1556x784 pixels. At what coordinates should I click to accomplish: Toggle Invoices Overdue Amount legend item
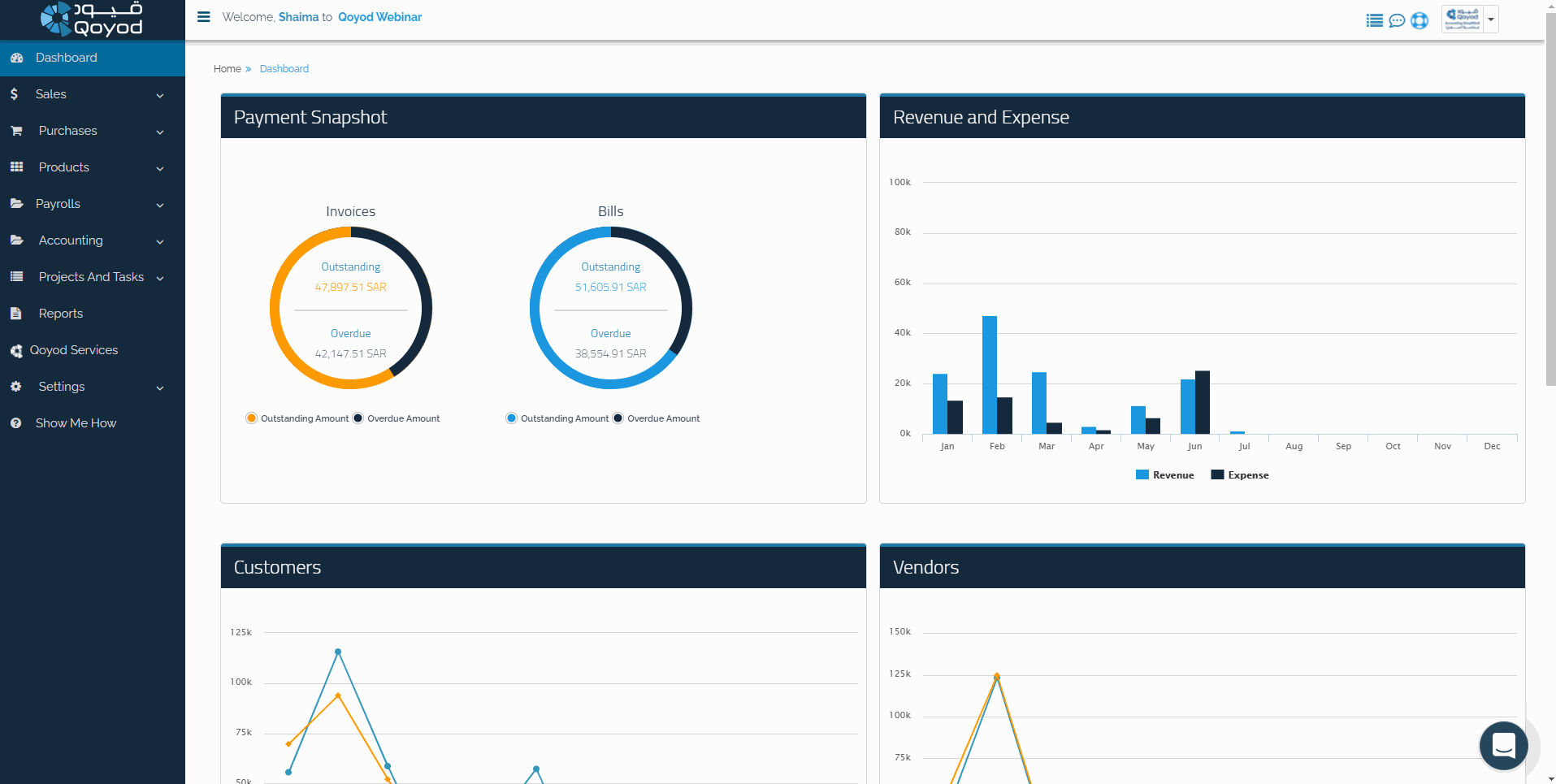397,418
